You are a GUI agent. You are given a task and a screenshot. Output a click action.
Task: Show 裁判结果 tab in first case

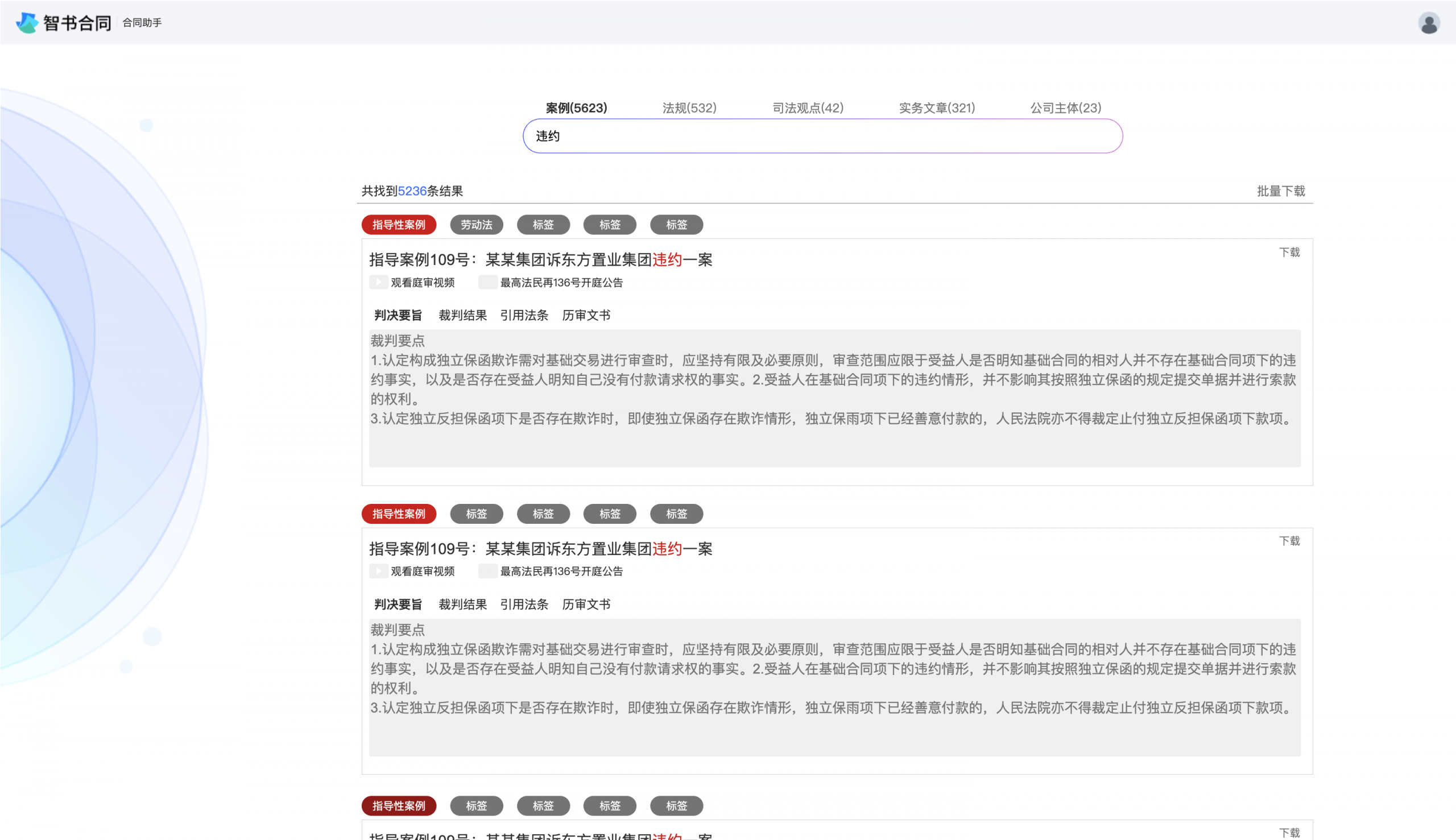point(462,315)
